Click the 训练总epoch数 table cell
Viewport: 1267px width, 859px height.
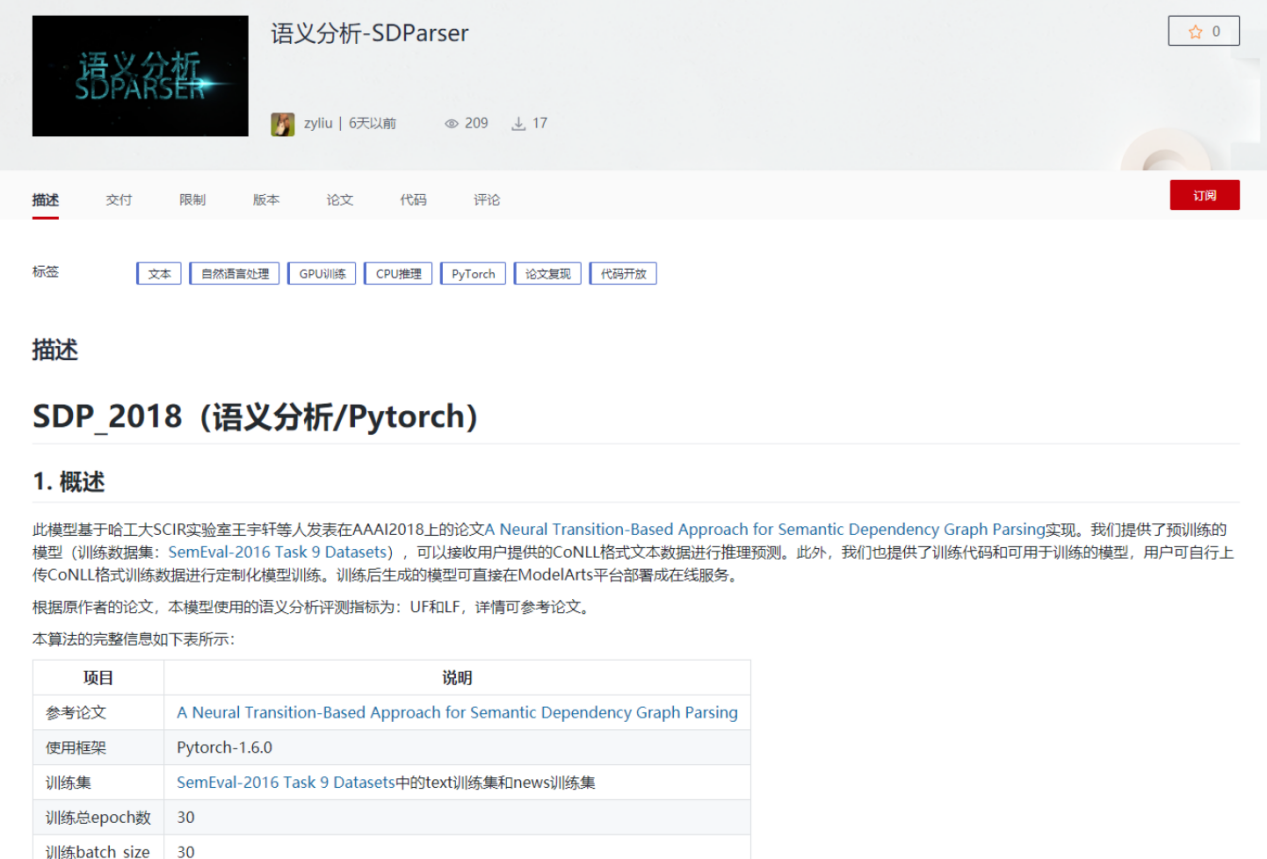(98, 818)
